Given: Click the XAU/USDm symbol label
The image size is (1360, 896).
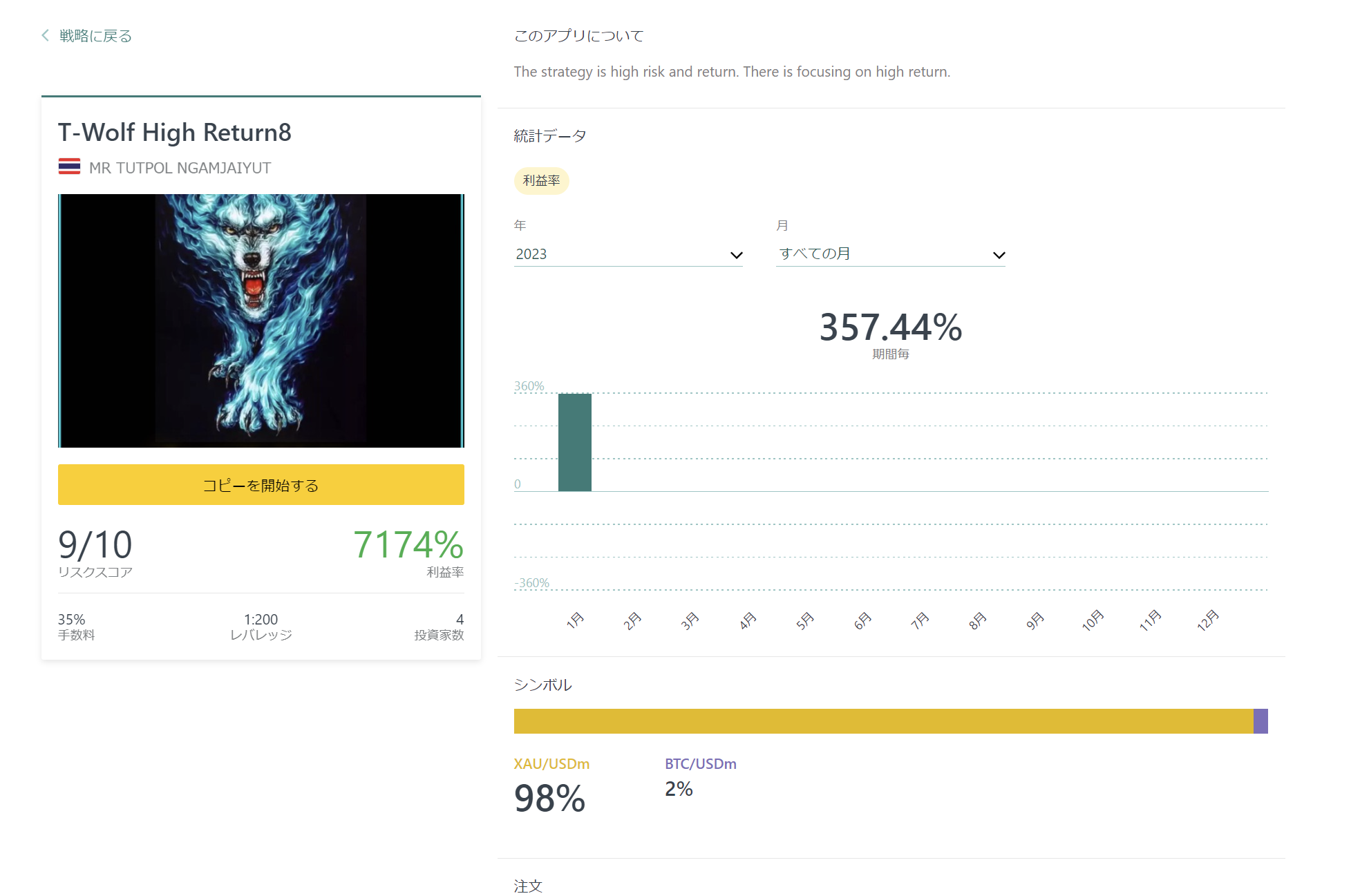Looking at the screenshot, I should pos(551,764).
